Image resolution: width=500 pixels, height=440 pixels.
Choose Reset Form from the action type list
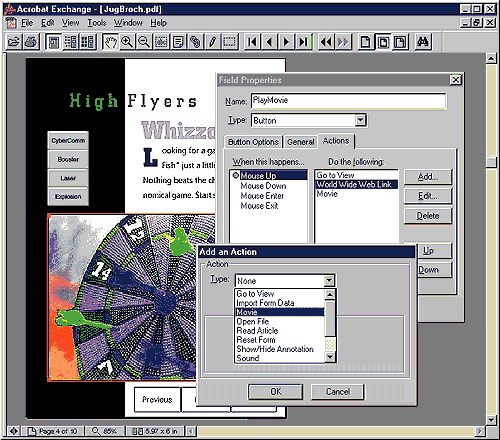280,340
